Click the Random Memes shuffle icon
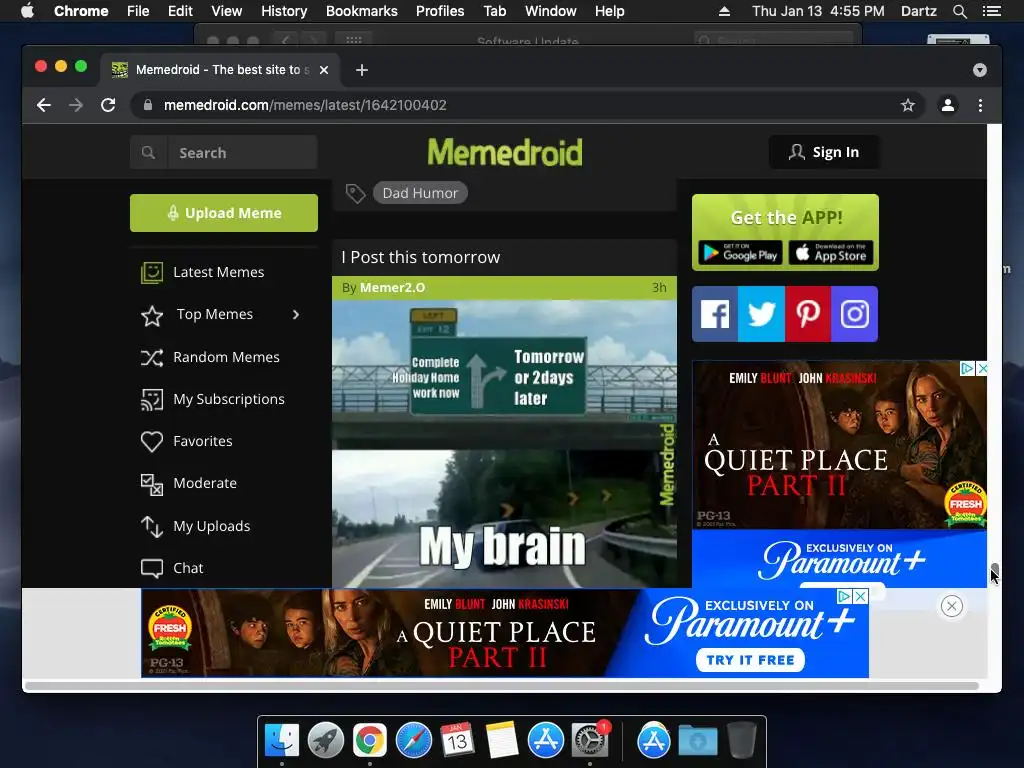The height and width of the screenshot is (768, 1024). 152,357
